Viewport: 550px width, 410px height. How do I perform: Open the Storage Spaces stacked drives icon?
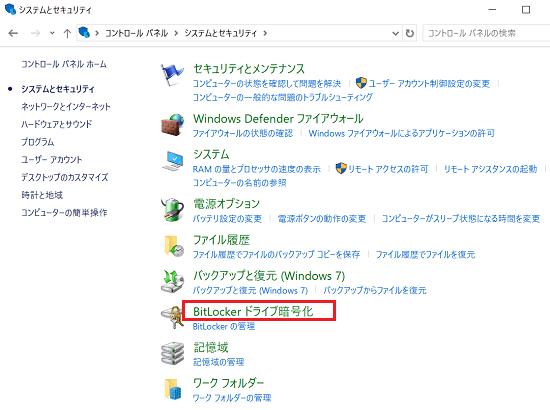pyautogui.click(x=172, y=353)
